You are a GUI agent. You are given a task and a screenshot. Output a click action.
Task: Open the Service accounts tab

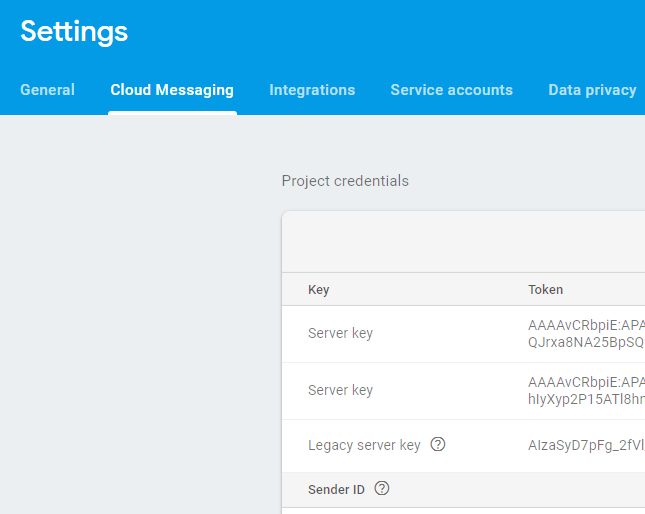coord(451,90)
